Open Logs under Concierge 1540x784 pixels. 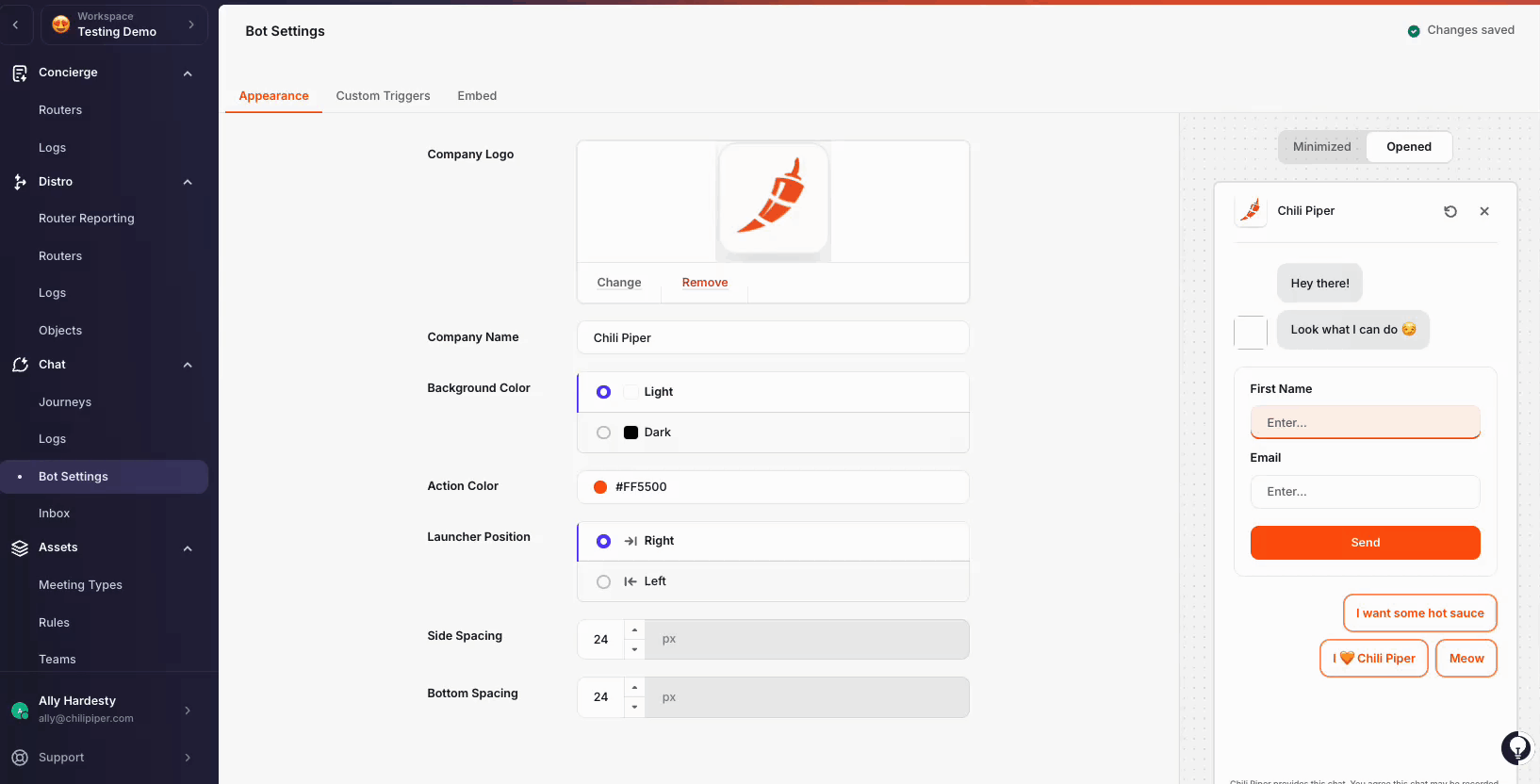pyautogui.click(x=52, y=148)
